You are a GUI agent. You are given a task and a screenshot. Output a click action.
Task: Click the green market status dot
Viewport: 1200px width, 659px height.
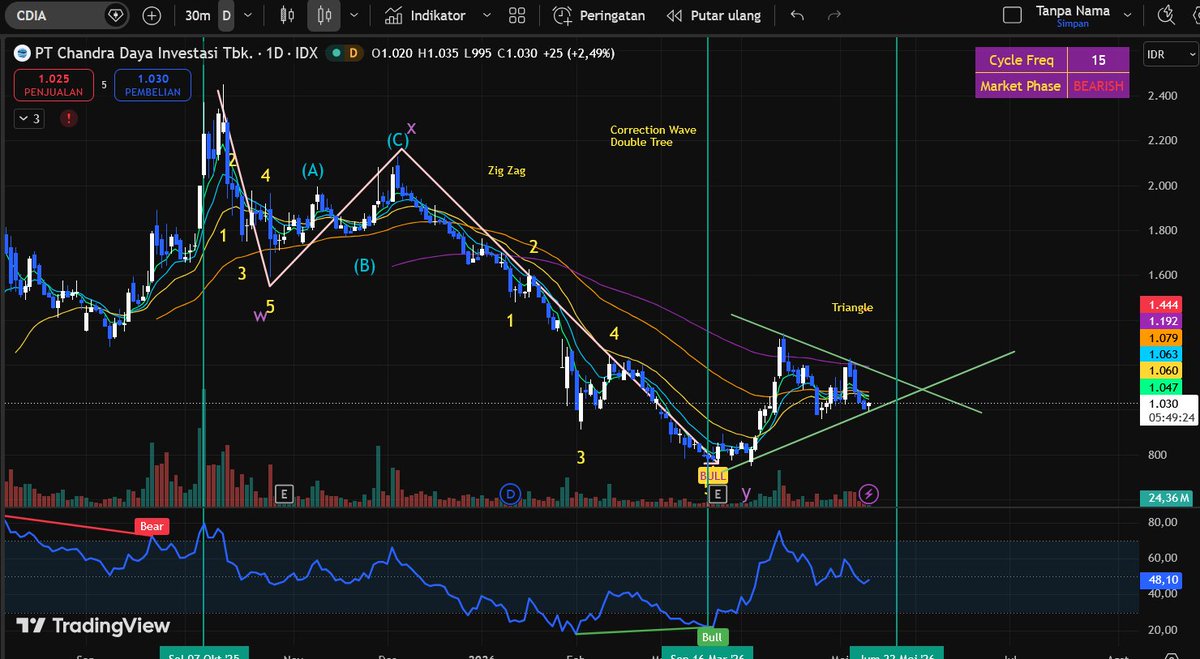tap(338, 53)
